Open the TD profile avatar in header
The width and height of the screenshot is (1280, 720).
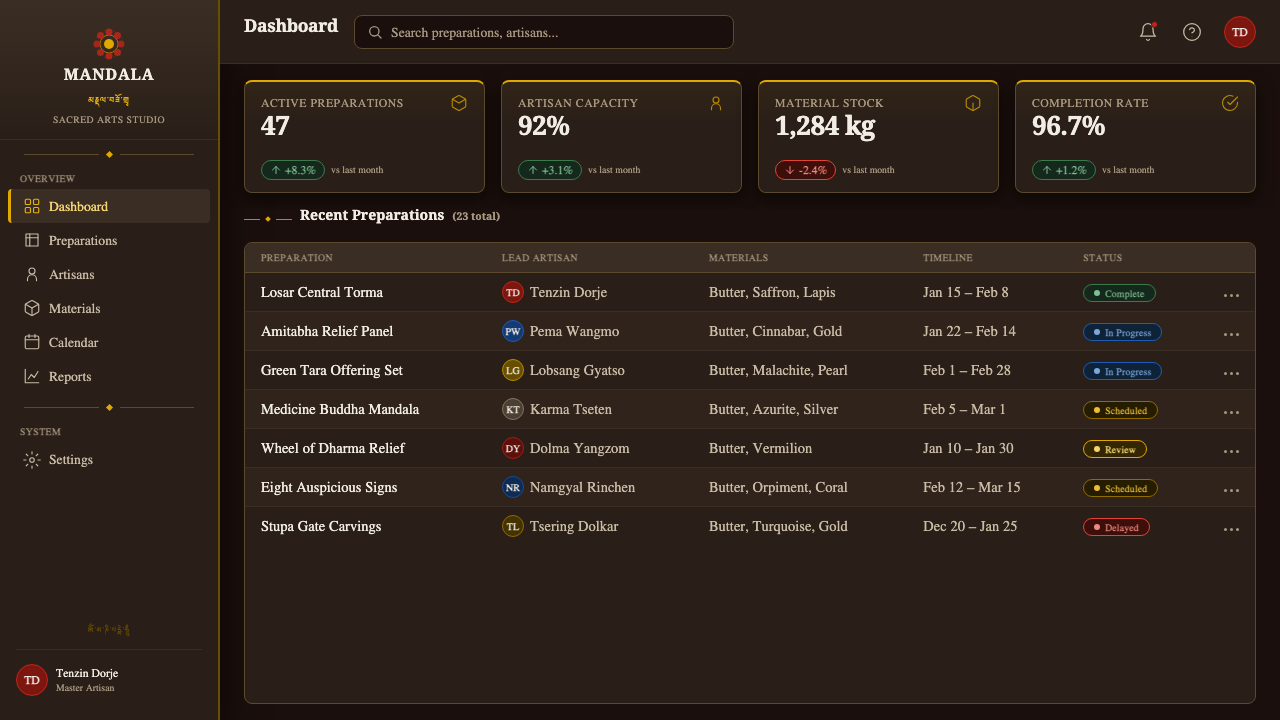click(1240, 32)
